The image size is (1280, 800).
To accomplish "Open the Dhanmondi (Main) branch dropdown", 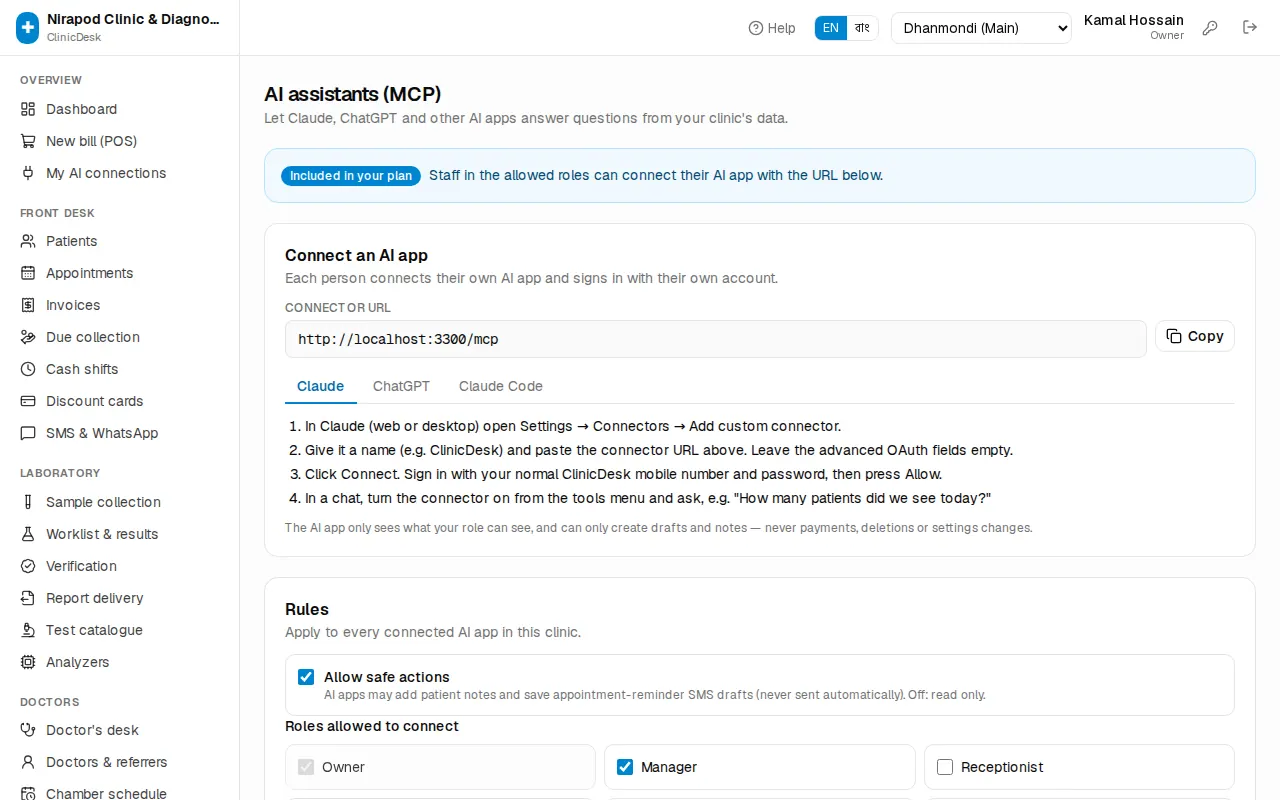I will [x=981, y=28].
